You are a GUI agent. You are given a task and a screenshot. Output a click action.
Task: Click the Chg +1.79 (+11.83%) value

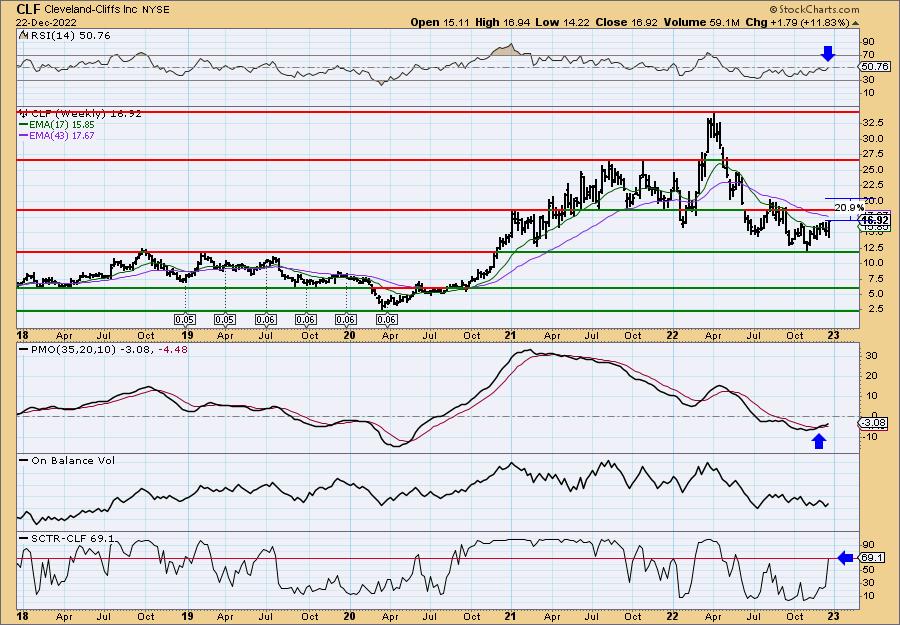point(797,22)
